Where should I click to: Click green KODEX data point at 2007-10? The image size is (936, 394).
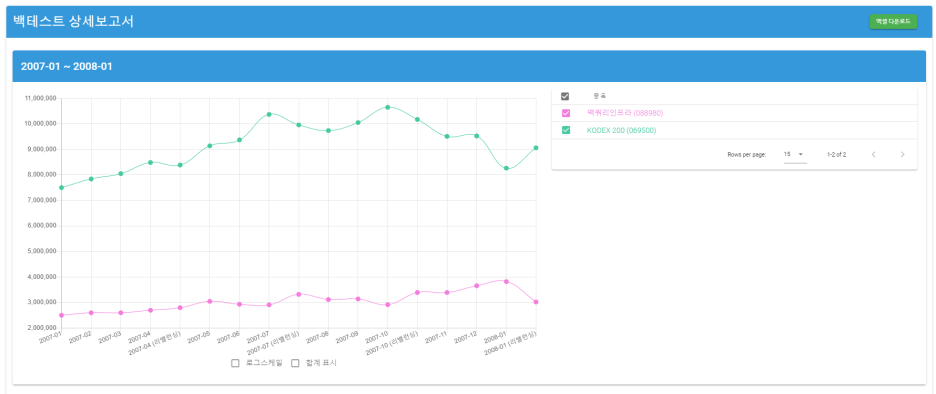pyautogui.click(x=387, y=107)
